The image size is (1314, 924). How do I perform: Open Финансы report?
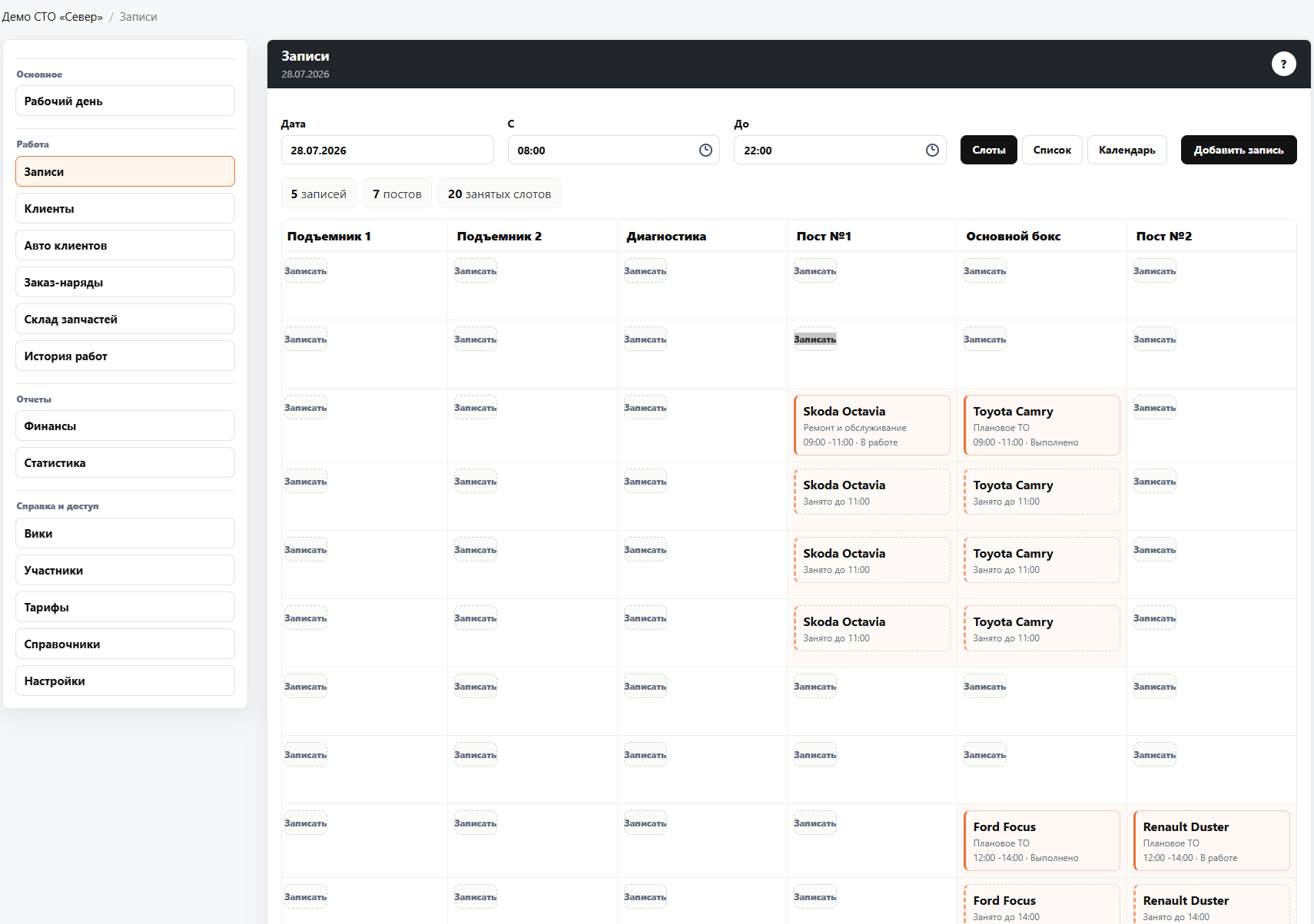tap(125, 426)
